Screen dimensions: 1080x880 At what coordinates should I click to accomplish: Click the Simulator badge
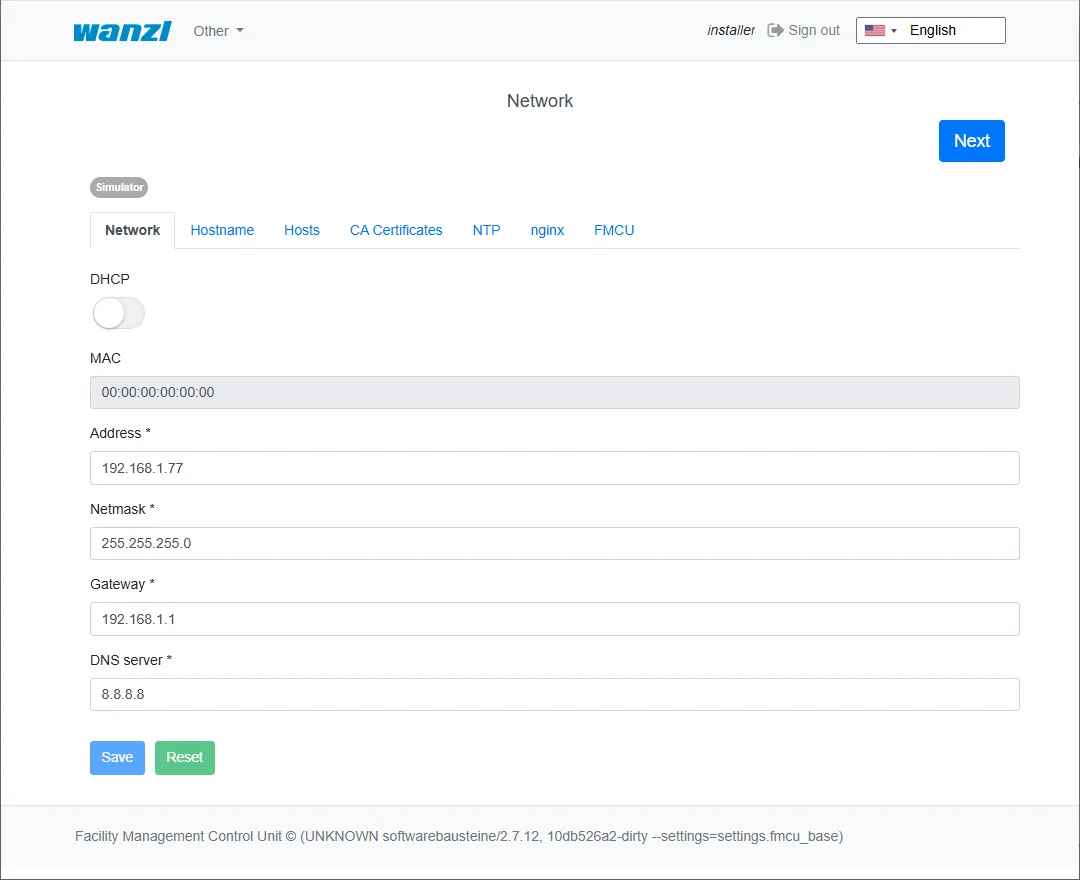[119, 187]
